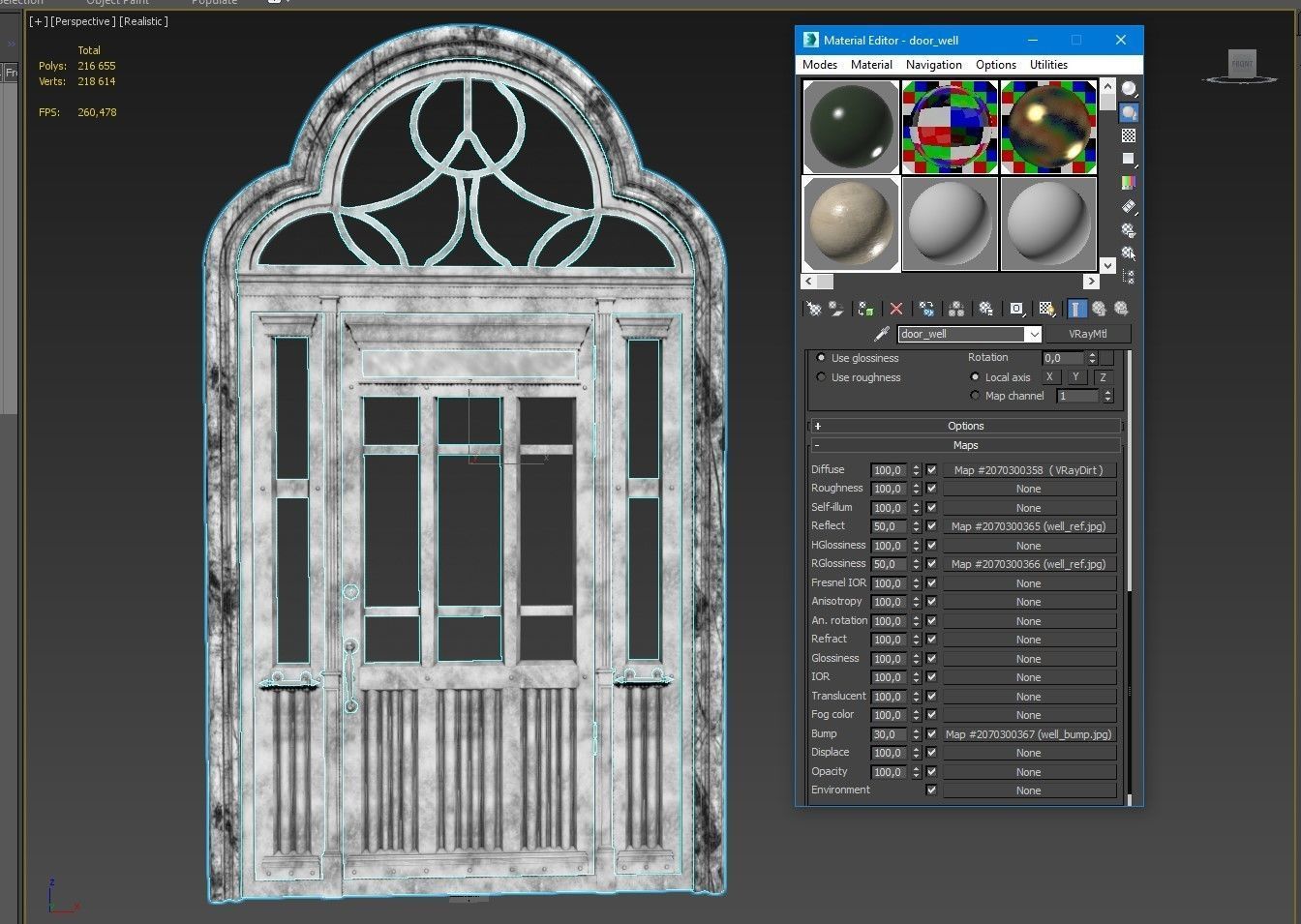This screenshot has height=924, width=1301.
Task: Click the sample slots scroll right arrow
Action: click(1091, 282)
